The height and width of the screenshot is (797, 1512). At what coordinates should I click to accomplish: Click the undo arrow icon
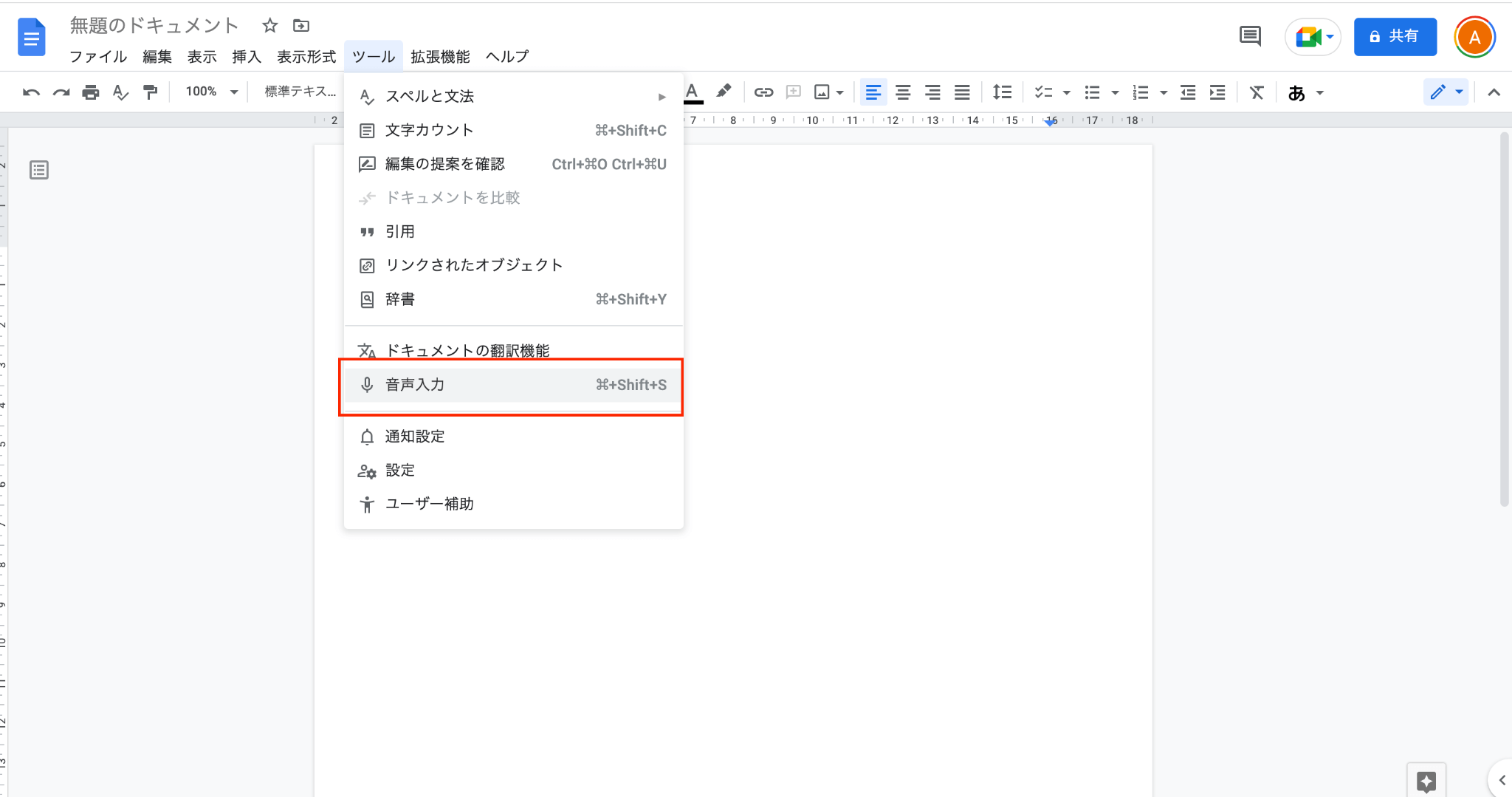pos(31,92)
